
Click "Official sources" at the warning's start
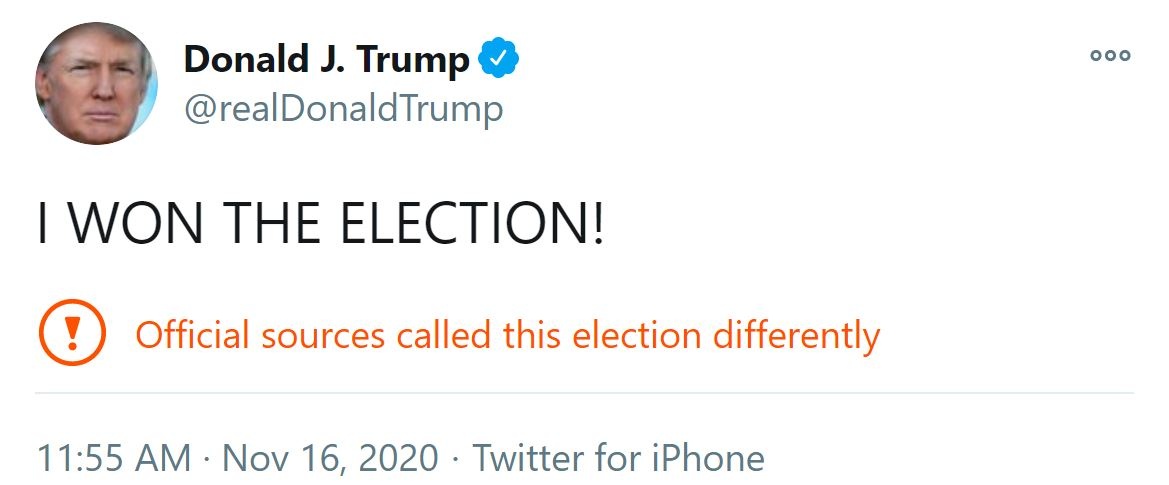point(260,335)
